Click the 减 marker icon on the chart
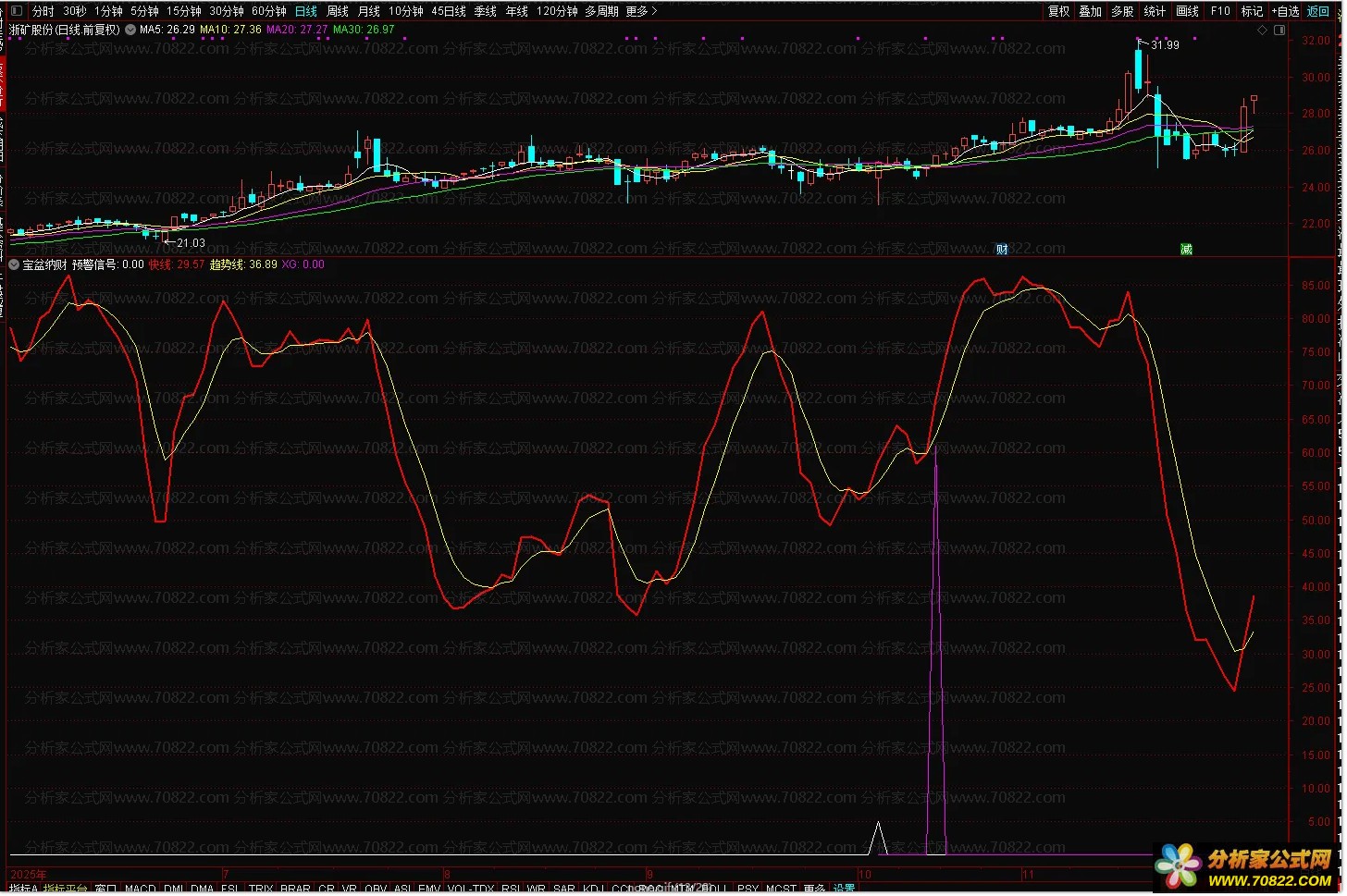Screen dimensions: 1347x896 coord(1186,250)
